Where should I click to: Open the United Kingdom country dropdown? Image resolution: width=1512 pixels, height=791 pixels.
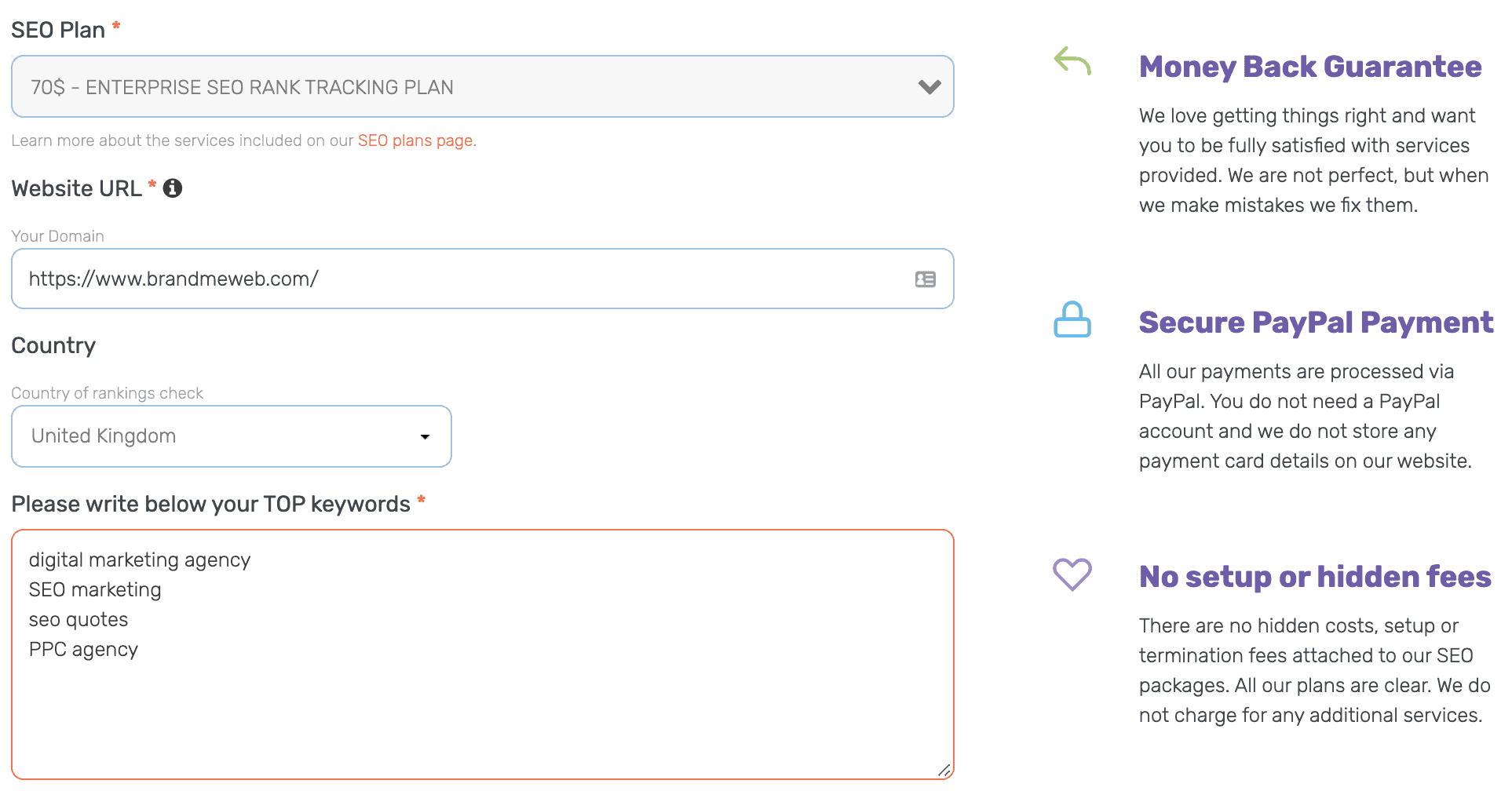232,436
